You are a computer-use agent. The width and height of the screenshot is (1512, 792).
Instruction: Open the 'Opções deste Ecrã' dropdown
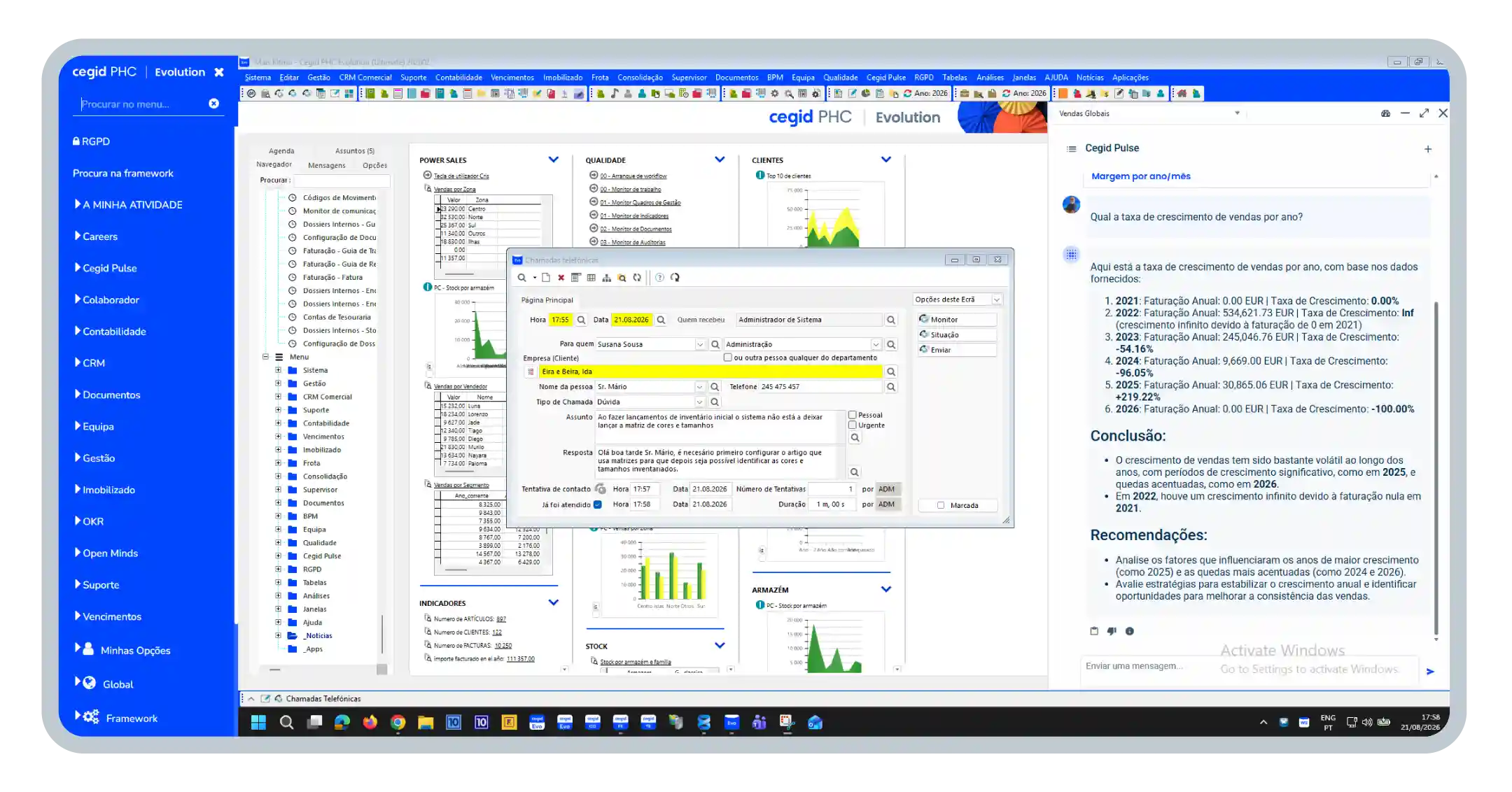pyautogui.click(x=997, y=299)
